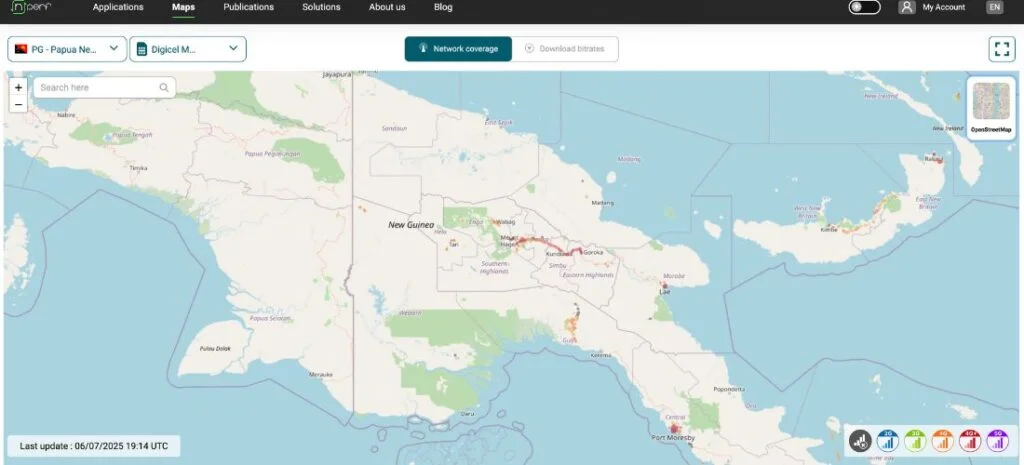Select the Download bitrates tab
The height and width of the screenshot is (465, 1024).
565,49
